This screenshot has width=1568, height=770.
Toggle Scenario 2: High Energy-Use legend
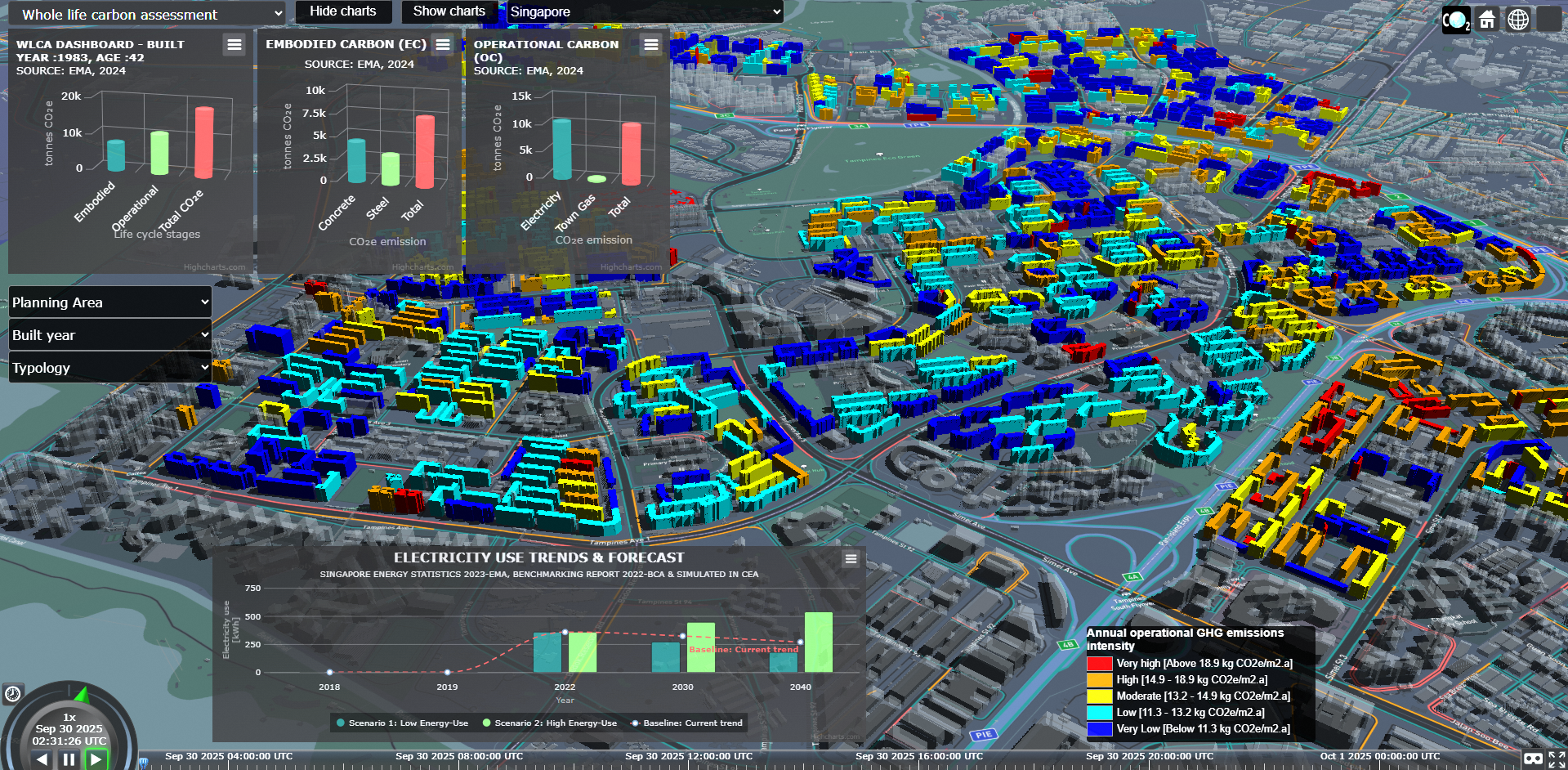coord(550,723)
